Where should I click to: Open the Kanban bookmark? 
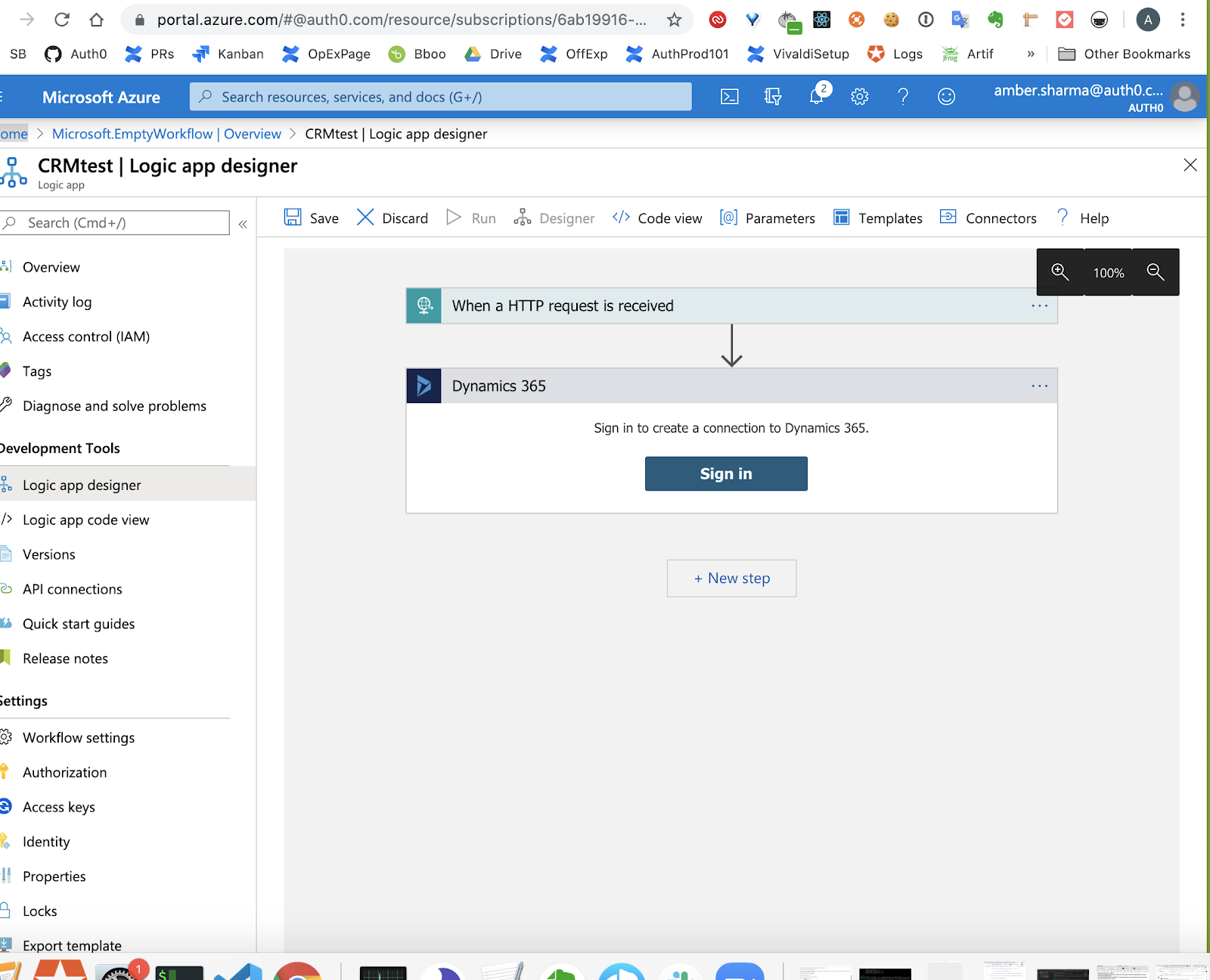pyautogui.click(x=228, y=54)
